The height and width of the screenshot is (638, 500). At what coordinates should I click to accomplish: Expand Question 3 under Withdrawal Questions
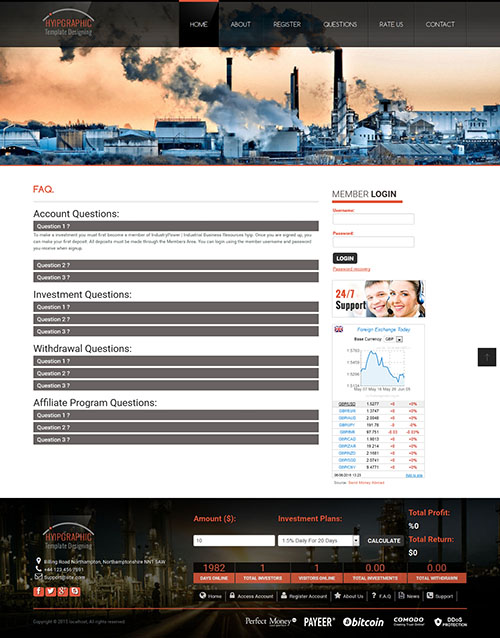point(176,385)
